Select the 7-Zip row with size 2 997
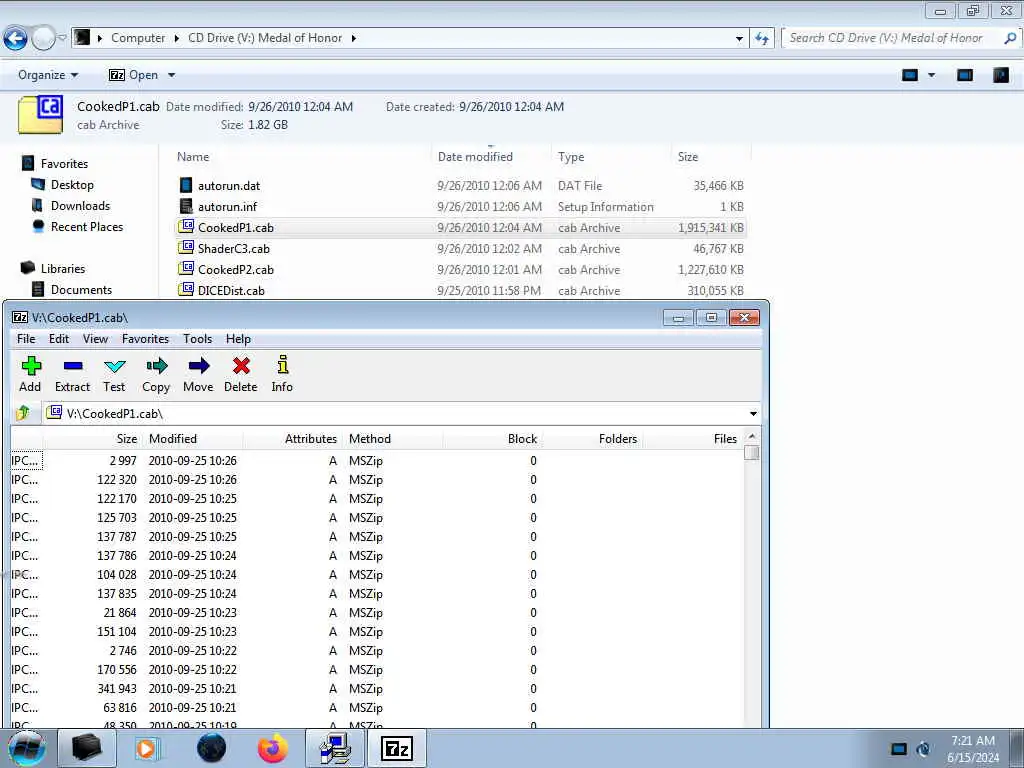1024x768 pixels. click(x=377, y=461)
